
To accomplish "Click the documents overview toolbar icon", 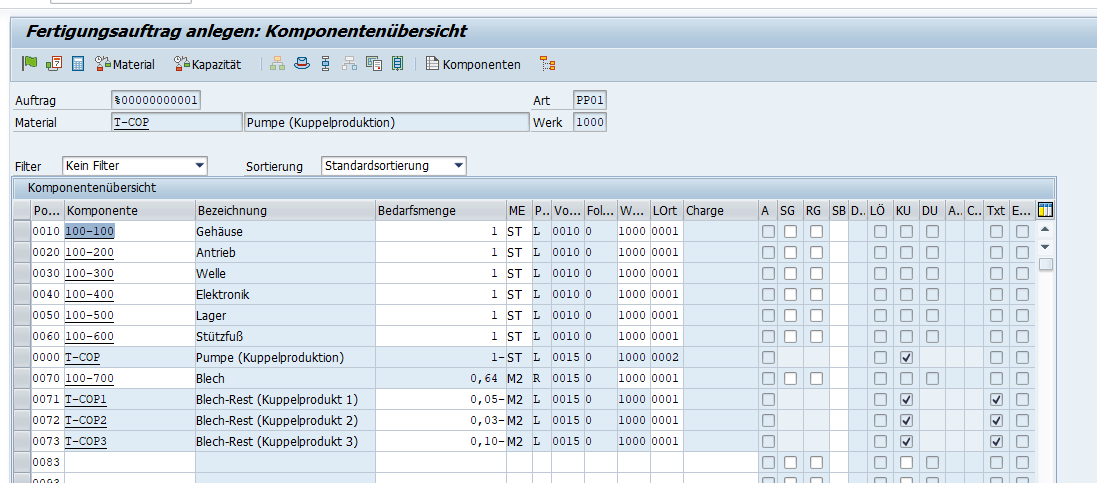I will pos(374,64).
